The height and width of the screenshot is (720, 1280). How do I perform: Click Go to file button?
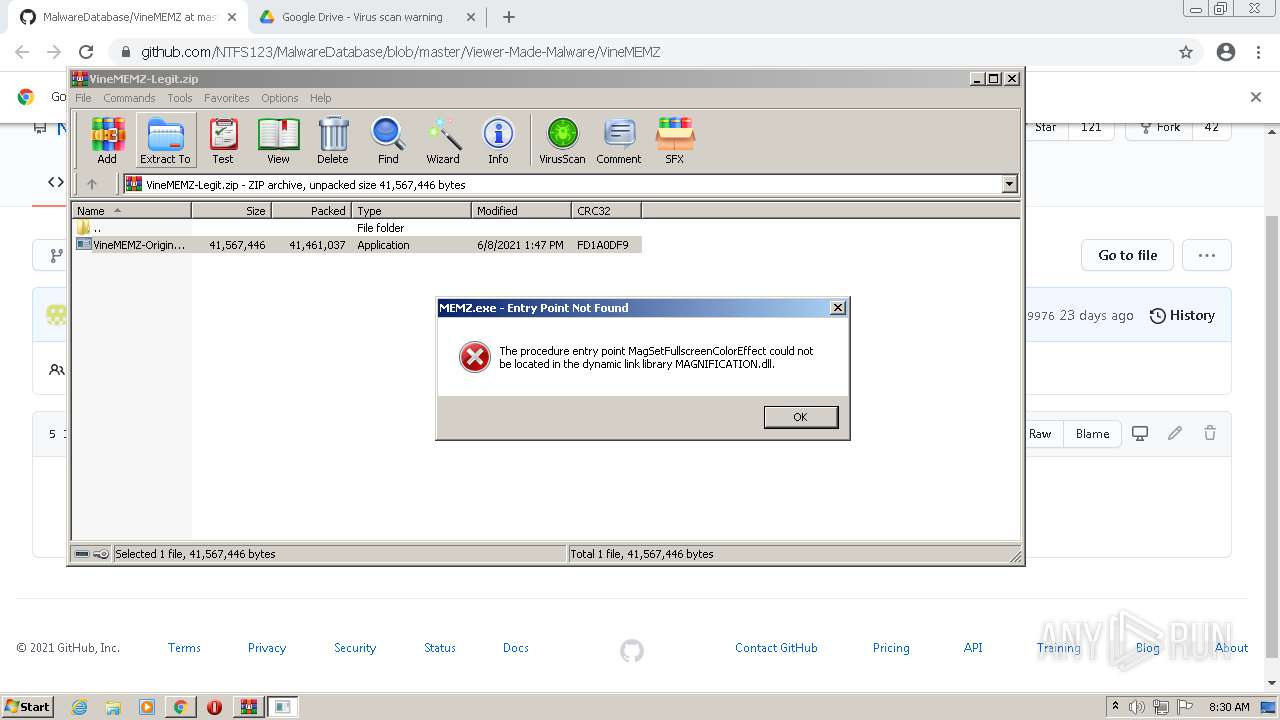(1127, 255)
